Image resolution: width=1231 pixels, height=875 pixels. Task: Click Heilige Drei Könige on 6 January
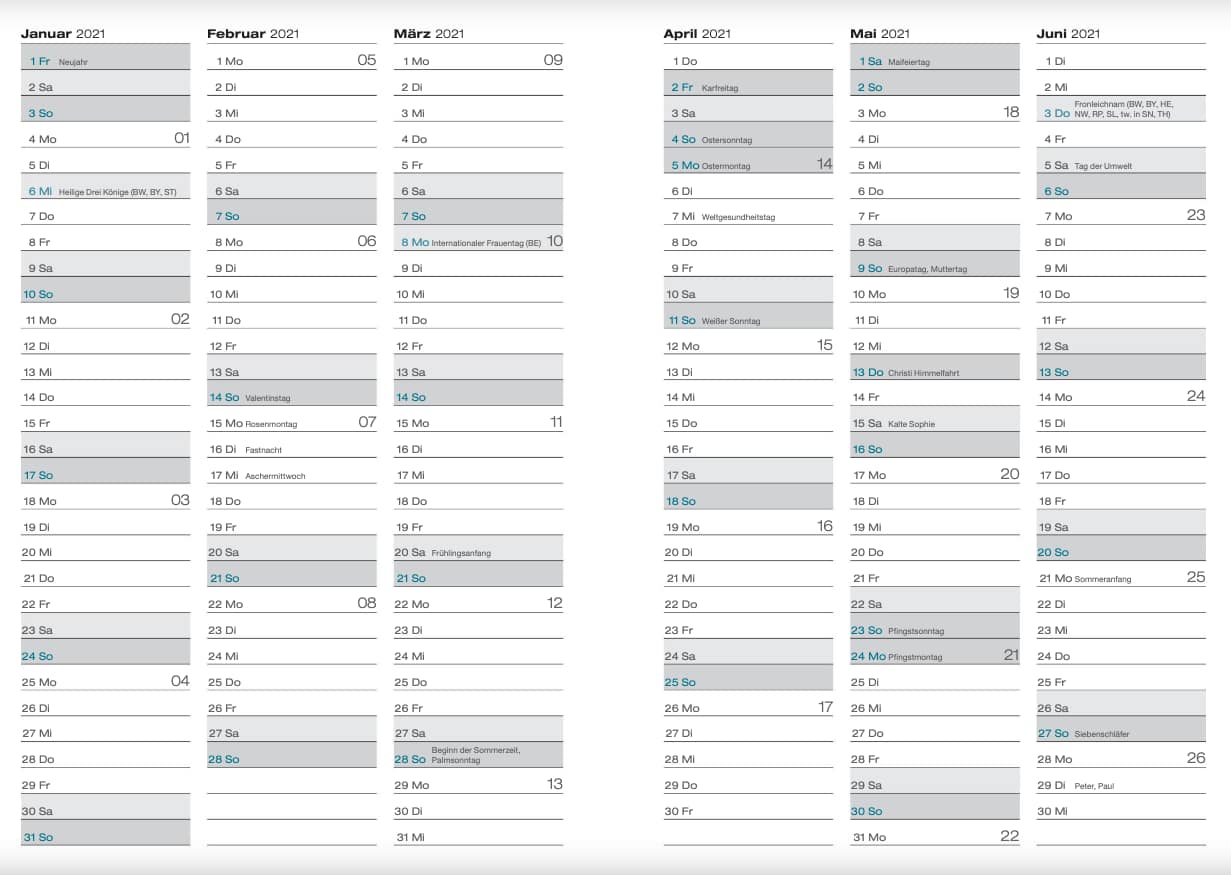(117, 192)
